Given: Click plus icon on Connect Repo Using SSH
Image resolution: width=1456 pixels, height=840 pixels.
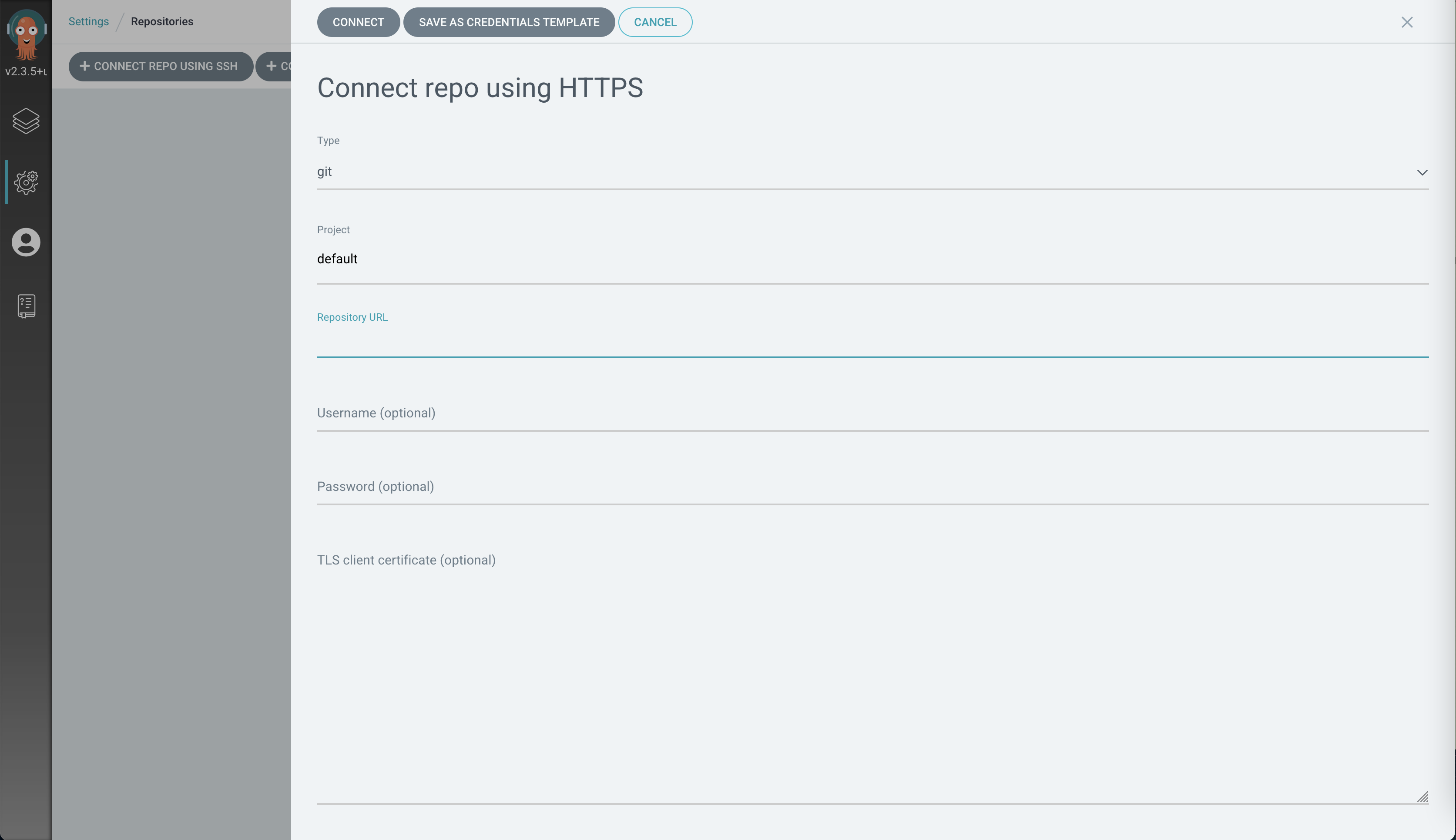Looking at the screenshot, I should pyautogui.click(x=85, y=66).
